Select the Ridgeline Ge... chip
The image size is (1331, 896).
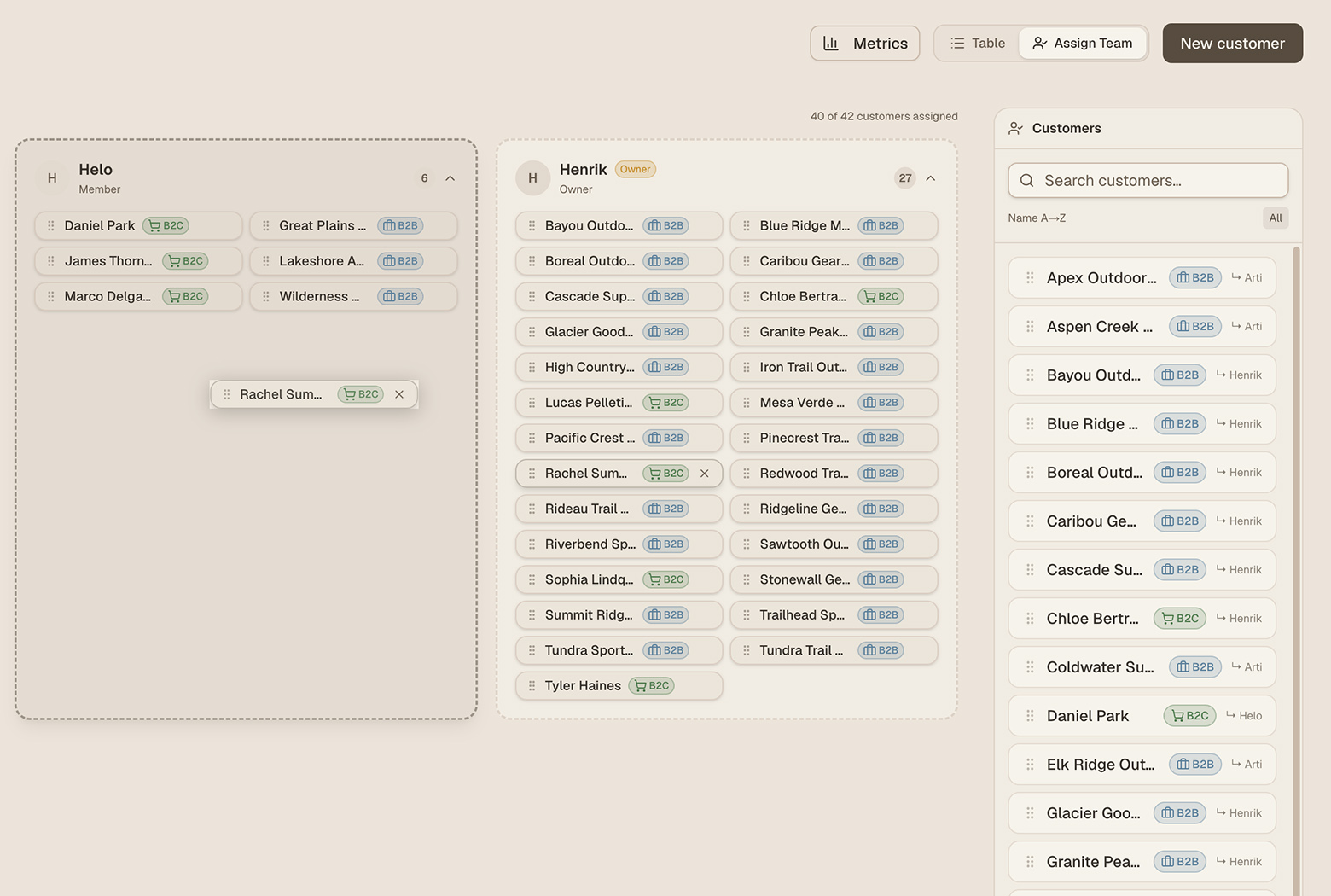tap(834, 509)
